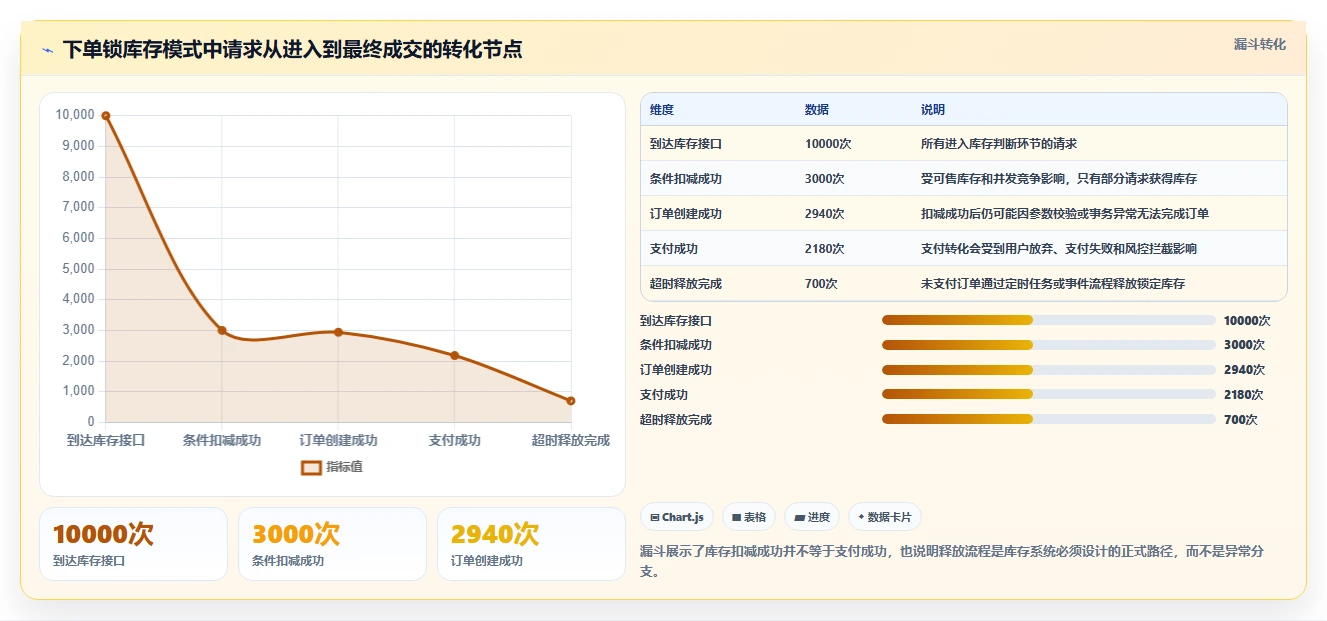This screenshot has width=1327, height=621.
Task: Click the 支付成功 progress bar
Action: pyautogui.click(x=1049, y=395)
